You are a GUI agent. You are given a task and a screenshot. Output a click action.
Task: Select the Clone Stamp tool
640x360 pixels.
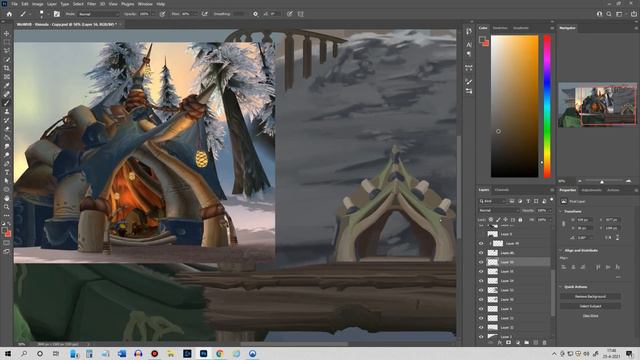pos(7,111)
